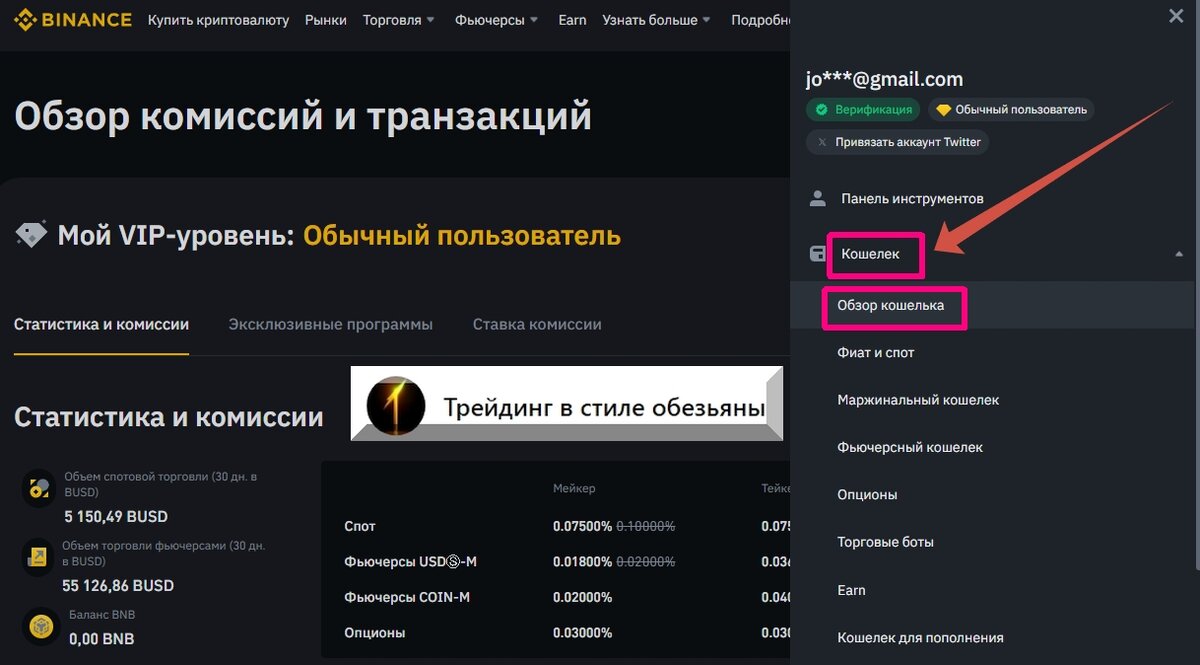This screenshot has width=1200, height=665.
Task: Click the wallet icon beside Кошелек
Action: coord(818,254)
